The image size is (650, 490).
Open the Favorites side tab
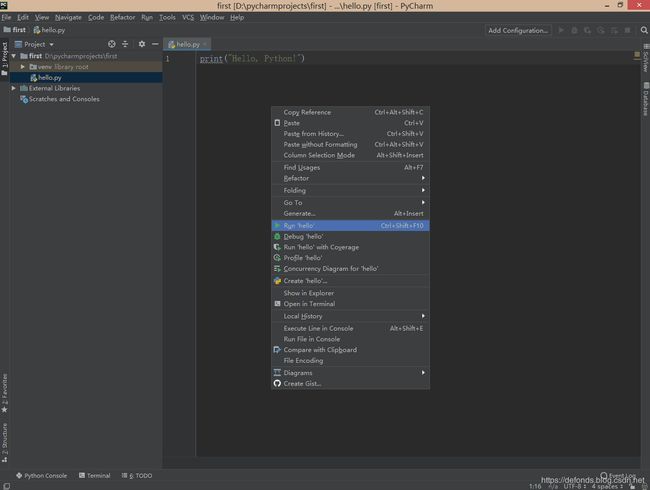pyautogui.click(x=5, y=393)
